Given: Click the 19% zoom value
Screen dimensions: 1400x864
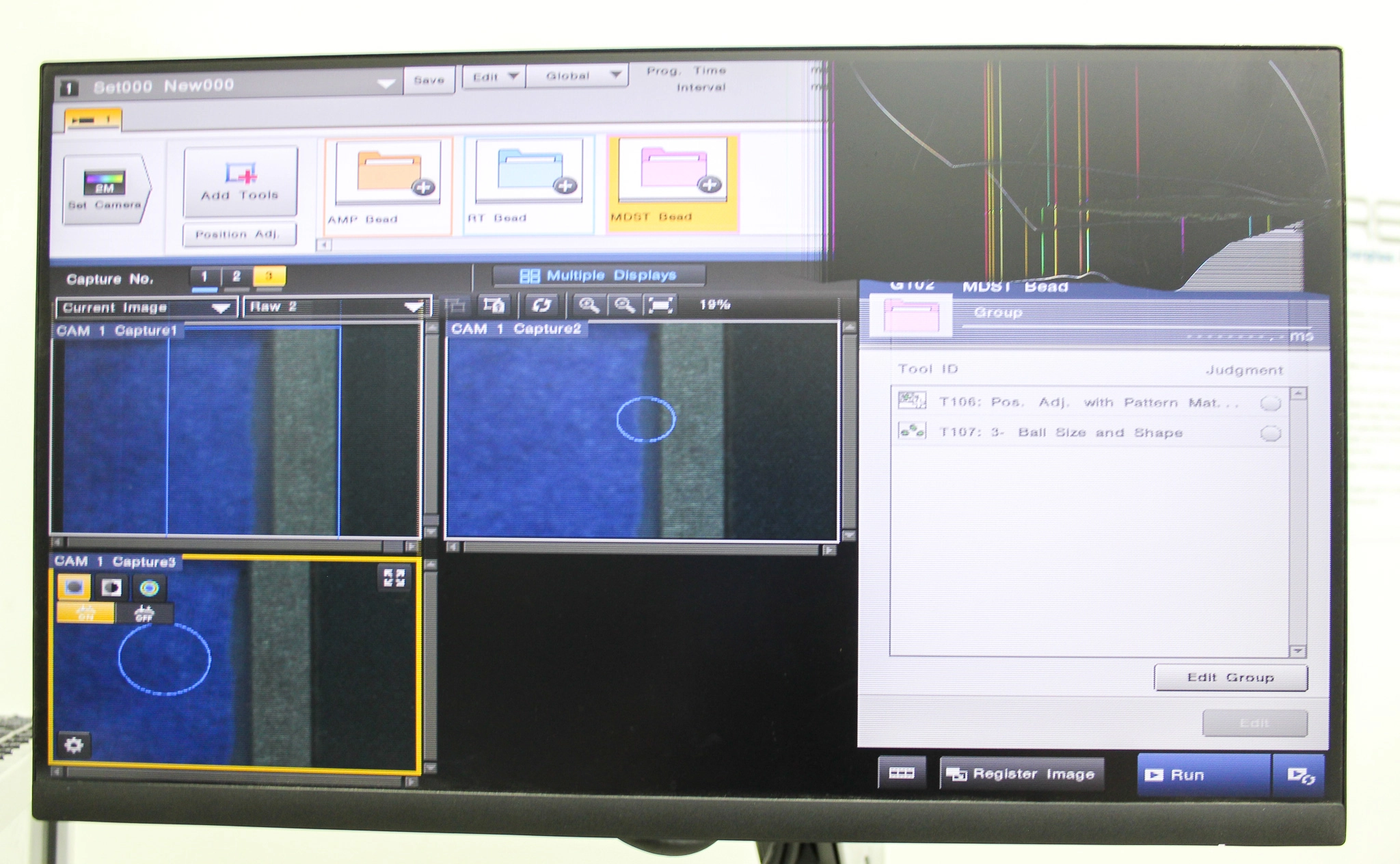Looking at the screenshot, I should click(x=714, y=304).
